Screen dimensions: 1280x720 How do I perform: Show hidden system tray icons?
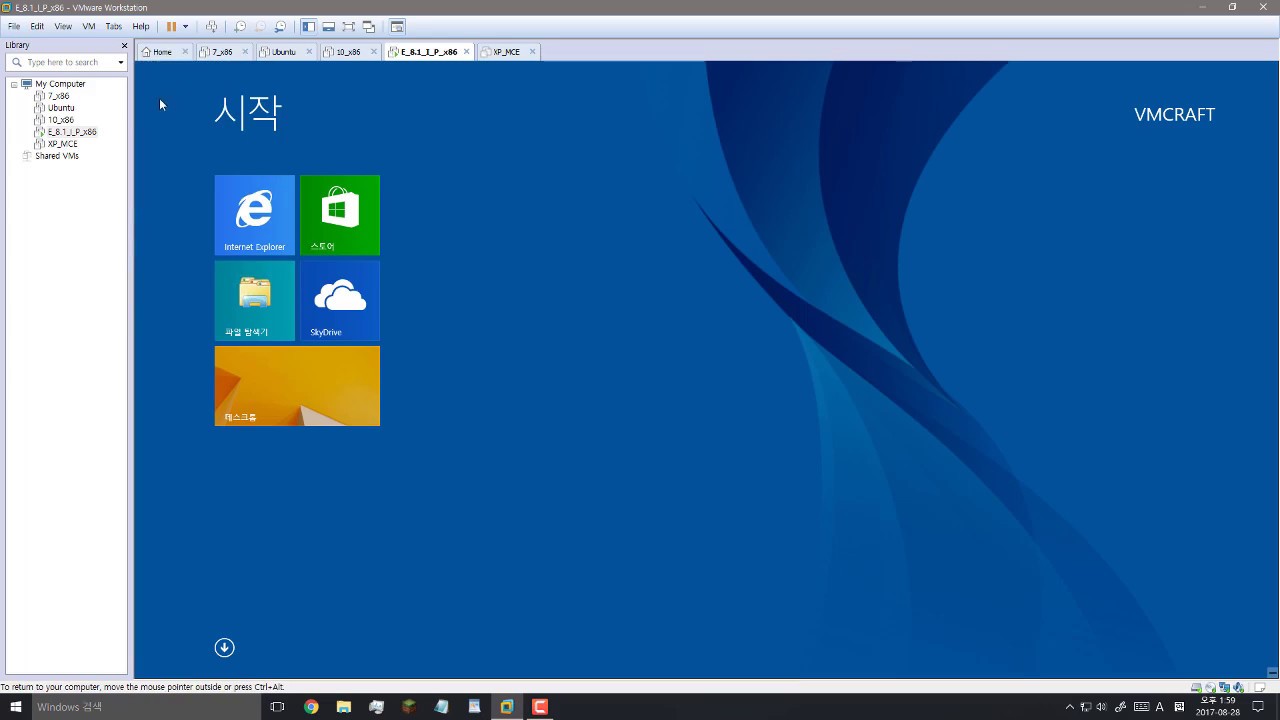[1069, 707]
